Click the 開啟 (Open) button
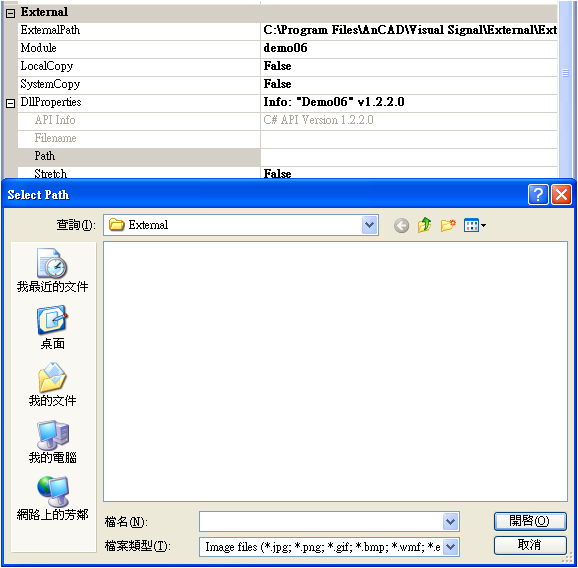This screenshot has height=568, width=578. (530, 521)
